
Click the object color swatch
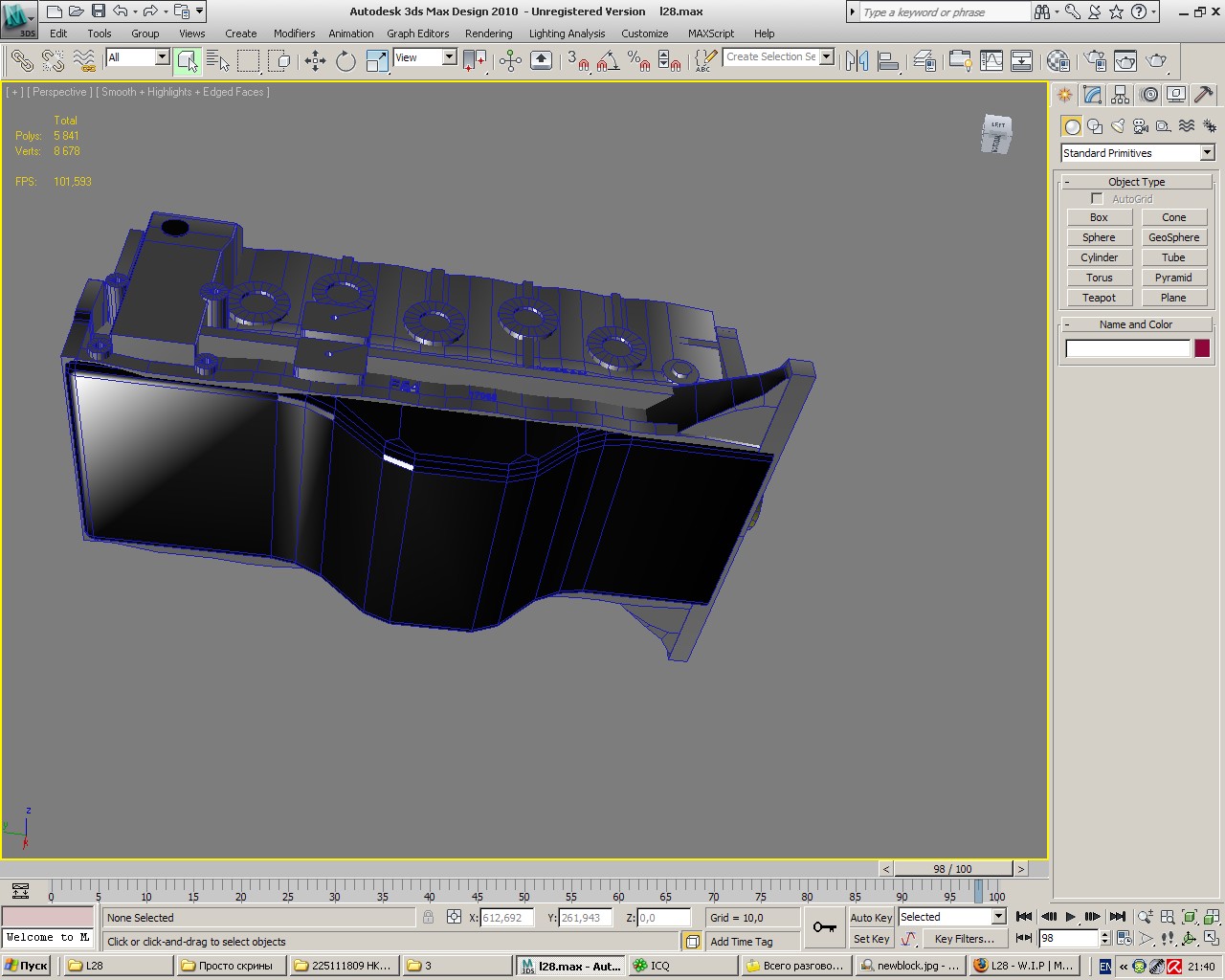1202,348
